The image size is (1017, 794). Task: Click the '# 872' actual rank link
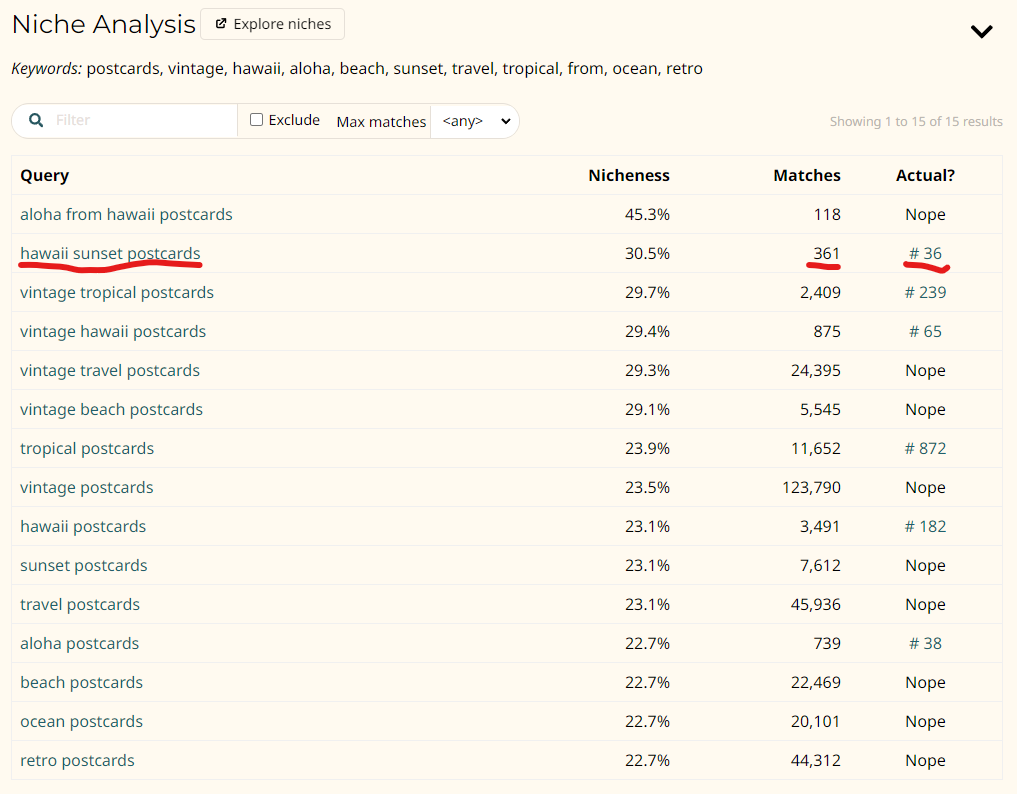click(926, 448)
